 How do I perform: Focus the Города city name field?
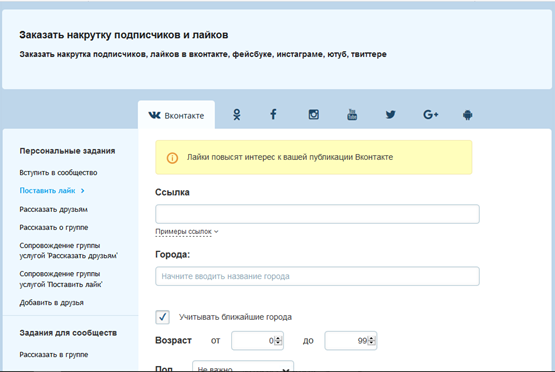317,276
